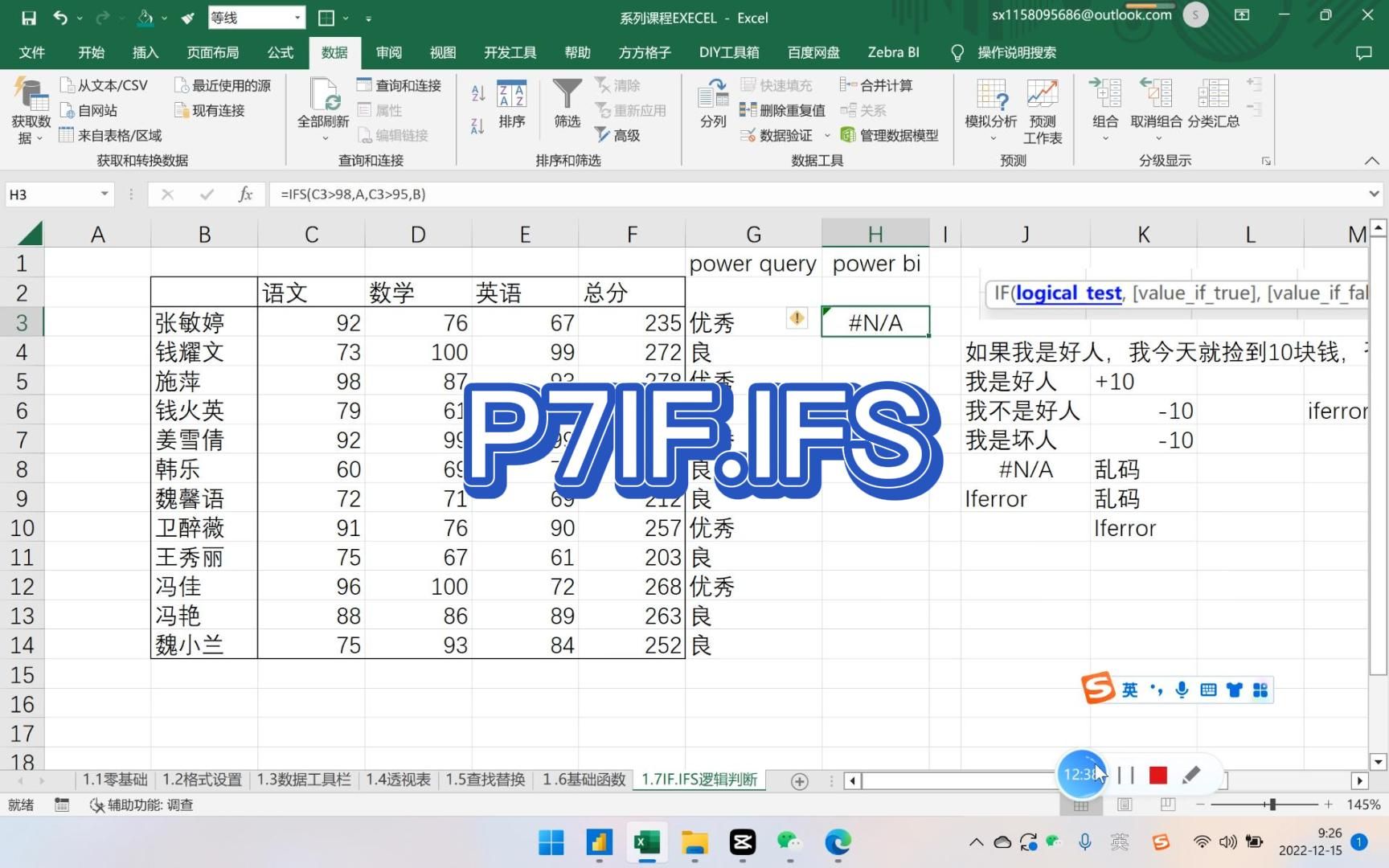1389x868 pixels.
Task: Toggle the 筛选 (Filter) on the data
Action: [567, 105]
